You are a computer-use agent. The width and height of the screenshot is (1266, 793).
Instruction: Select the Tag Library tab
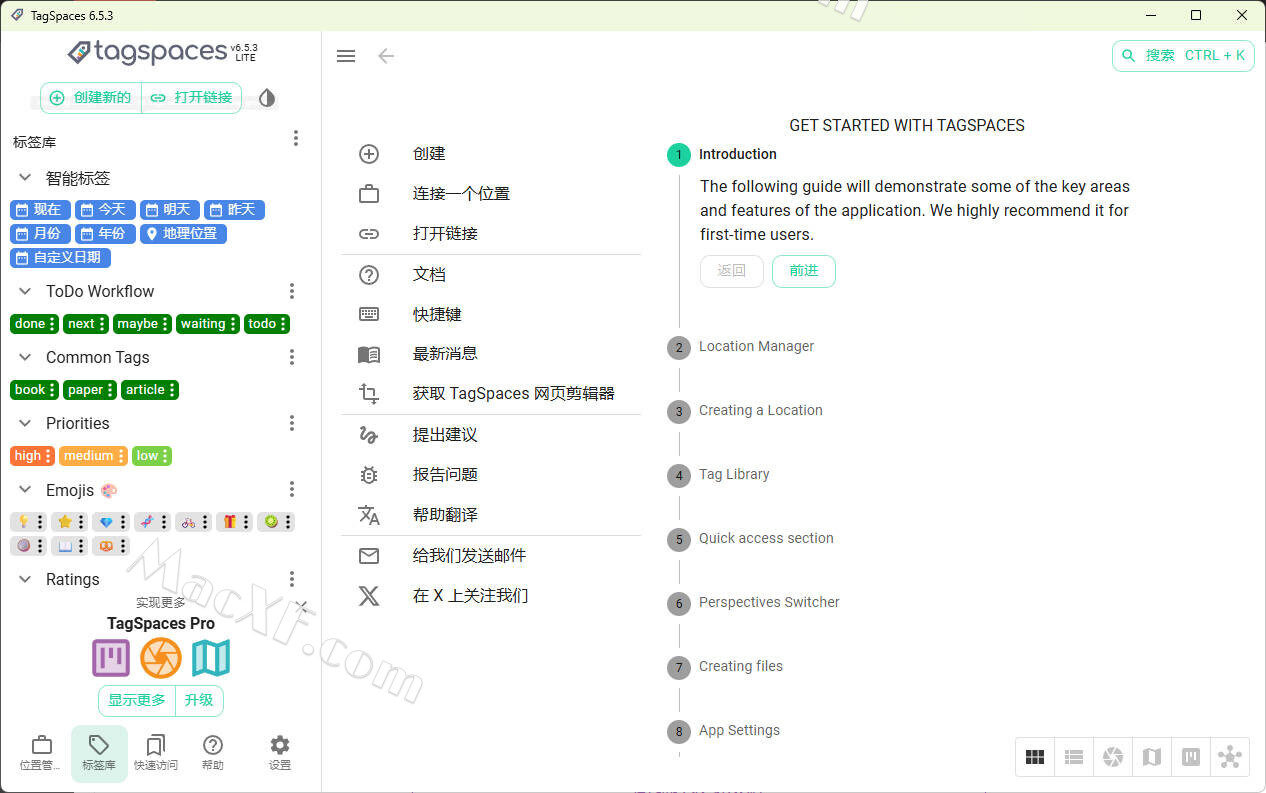[x=99, y=753]
